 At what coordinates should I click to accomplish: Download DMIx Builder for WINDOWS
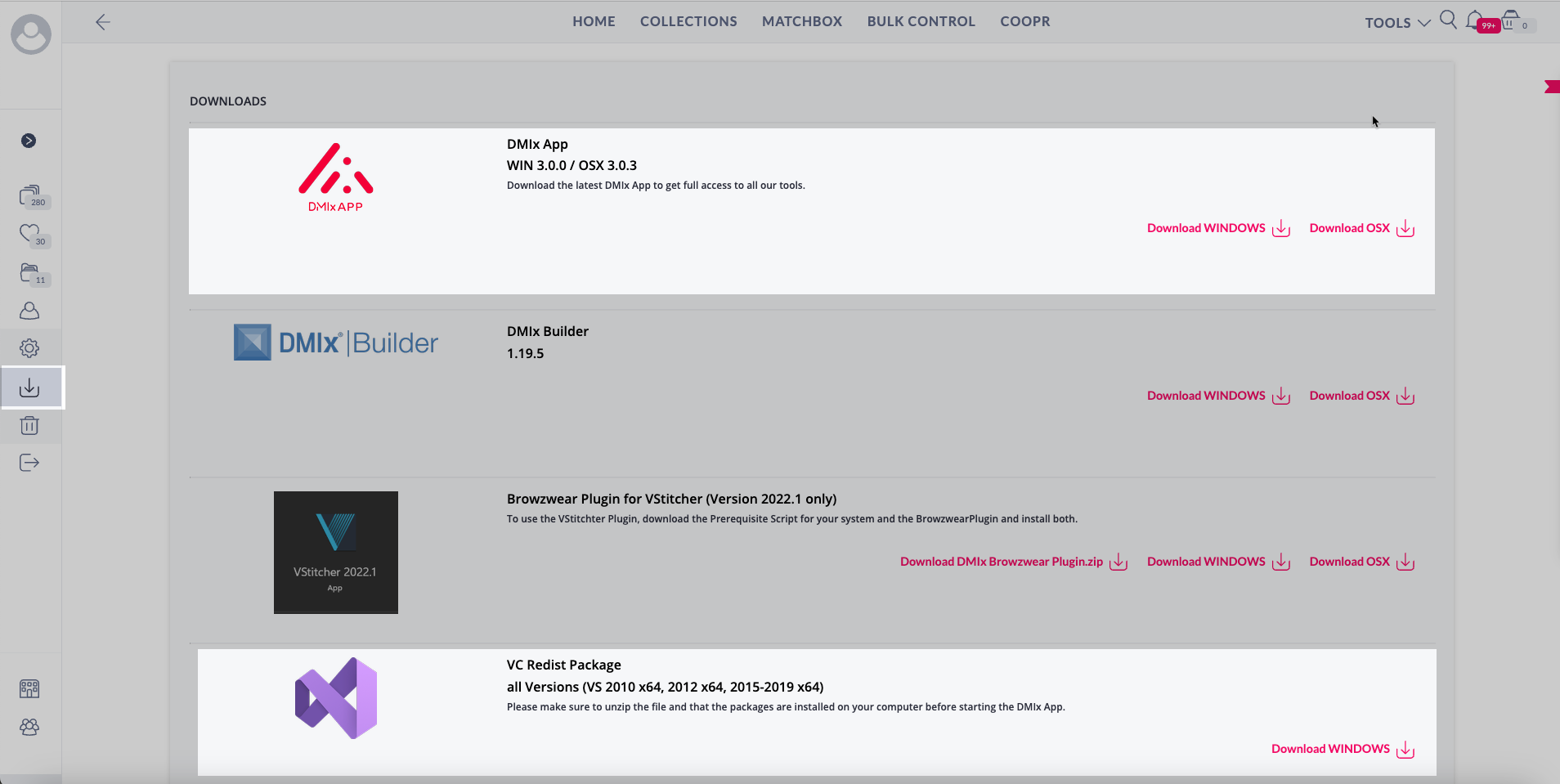(1218, 396)
